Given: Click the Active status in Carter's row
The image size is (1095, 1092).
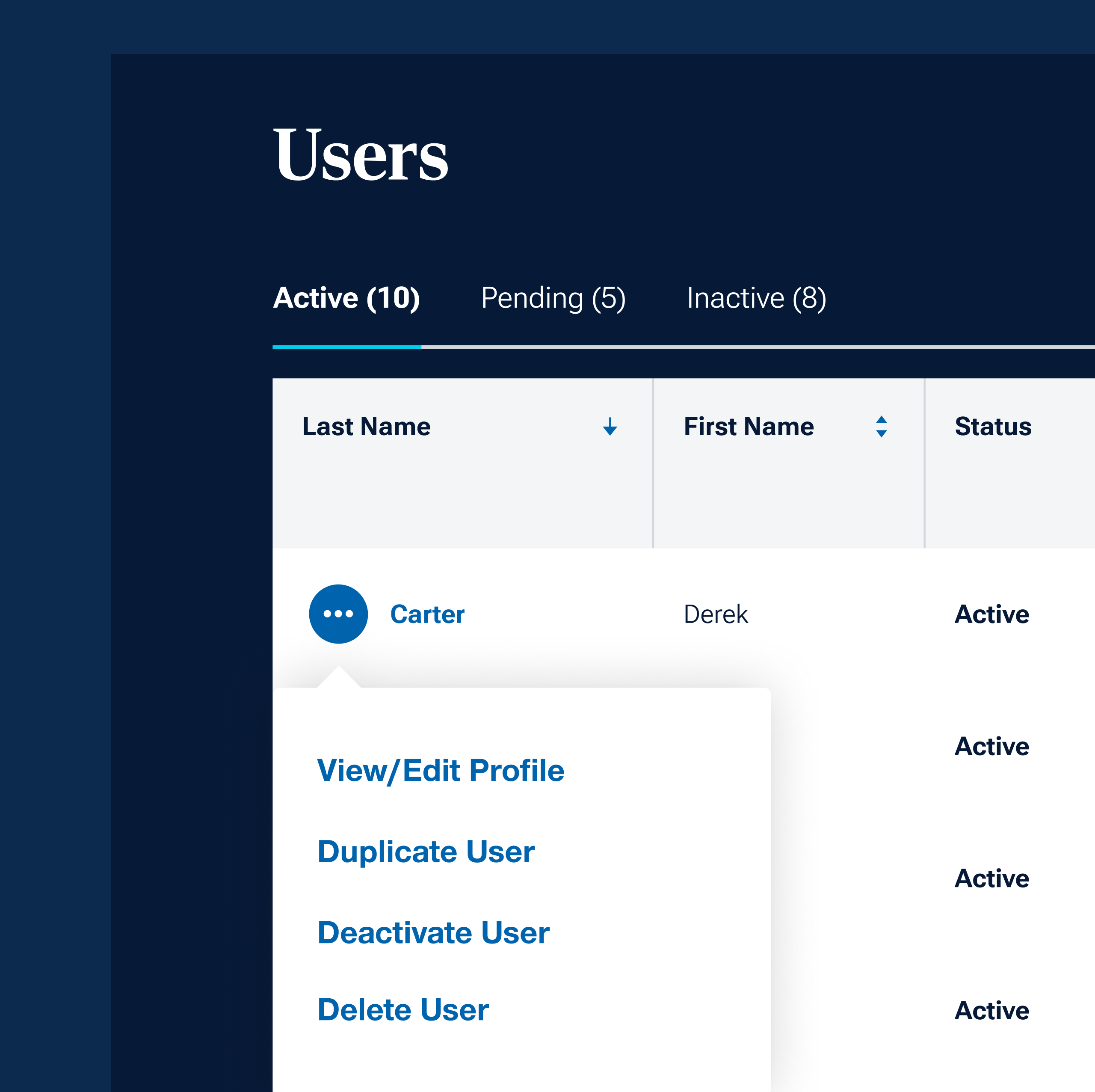Looking at the screenshot, I should coord(991,614).
